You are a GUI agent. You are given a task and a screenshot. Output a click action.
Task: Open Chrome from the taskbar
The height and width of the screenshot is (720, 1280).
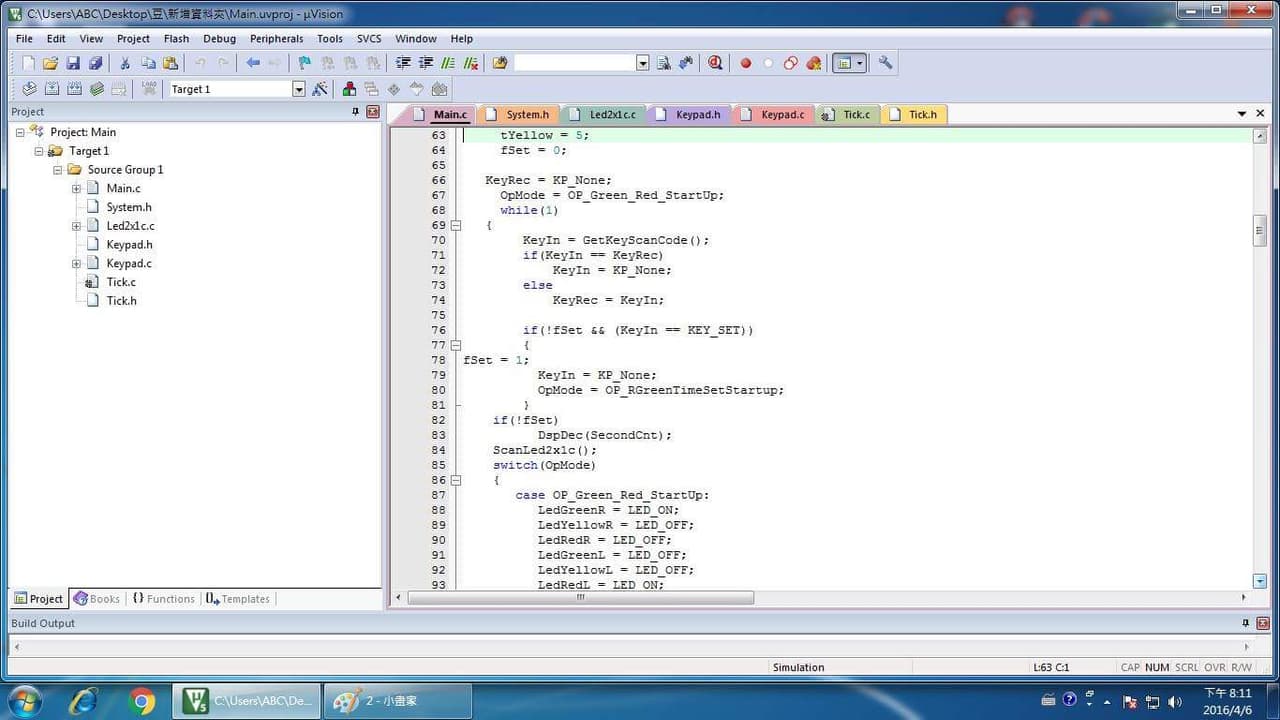142,701
